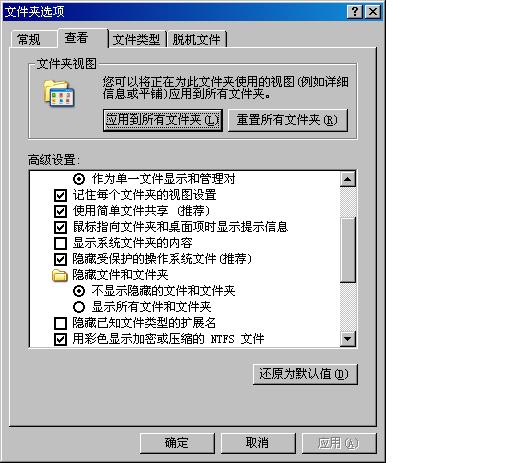Image resolution: width=512 pixels, height=463 pixels.
Task: Switch to the 脱机文件 tab
Action: coord(197,40)
